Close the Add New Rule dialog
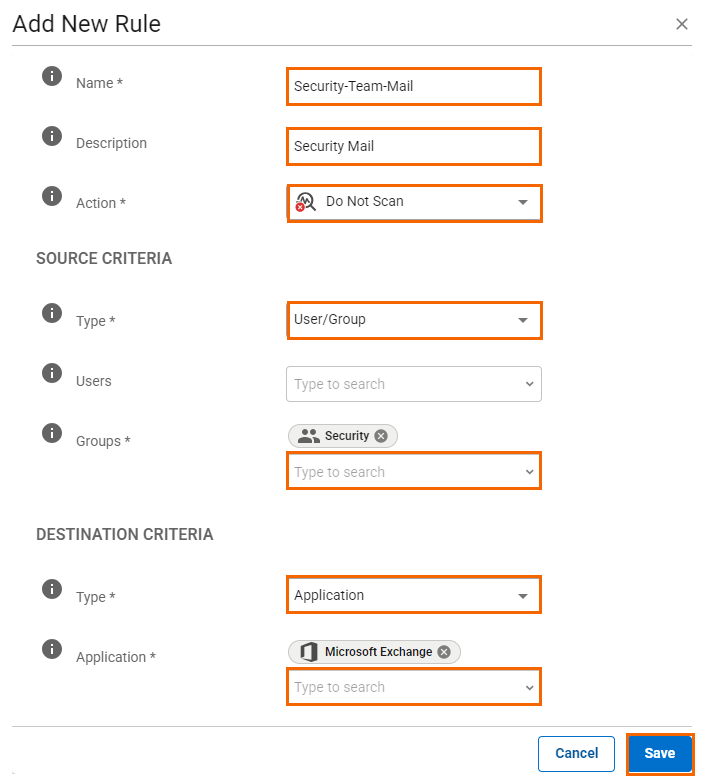The width and height of the screenshot is (702, 781). pos(682,24)
